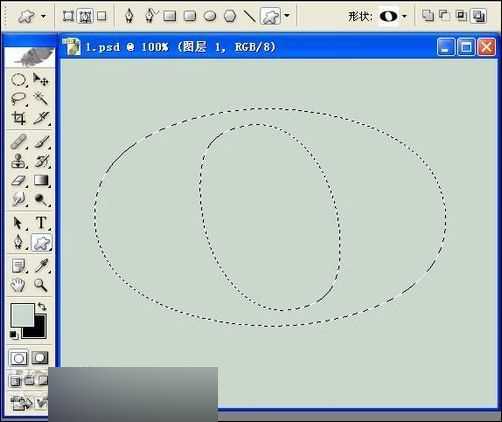Toggle Quick Mask mode
The height and width of the screenshot is (422, 502).
(40, 358)
